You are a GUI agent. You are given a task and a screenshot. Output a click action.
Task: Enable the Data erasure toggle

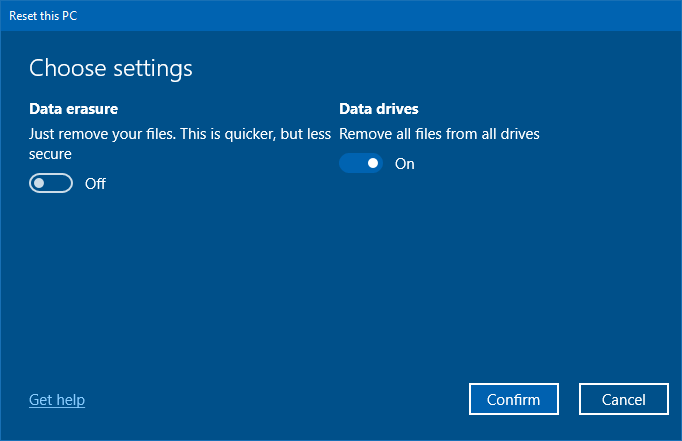coord(51,184)
